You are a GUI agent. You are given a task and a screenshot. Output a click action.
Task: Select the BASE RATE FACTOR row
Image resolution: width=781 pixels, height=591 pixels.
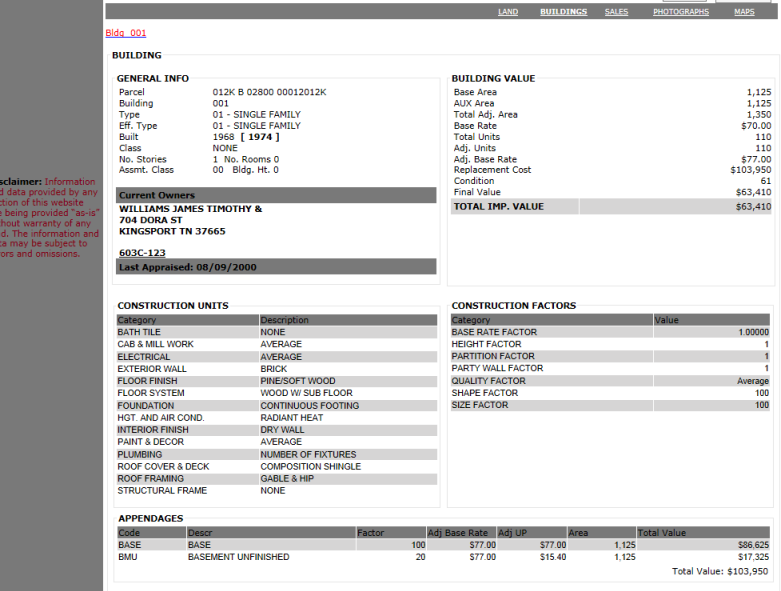point(610,332)
